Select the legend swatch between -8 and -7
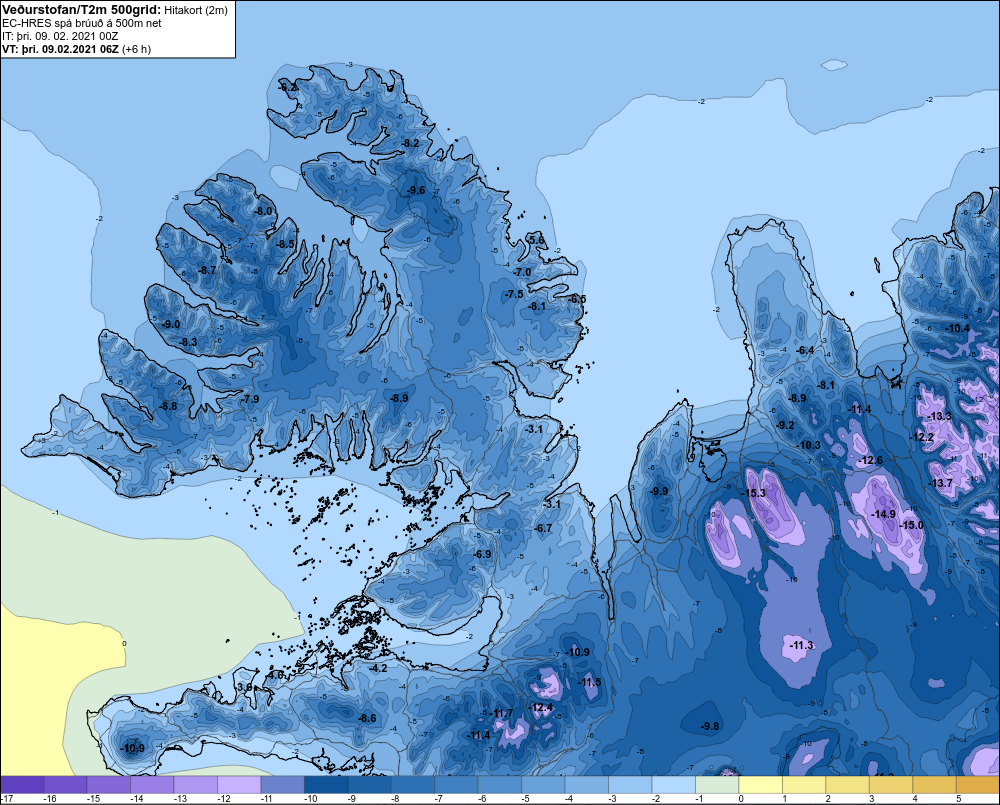 (x=413, y=785)
